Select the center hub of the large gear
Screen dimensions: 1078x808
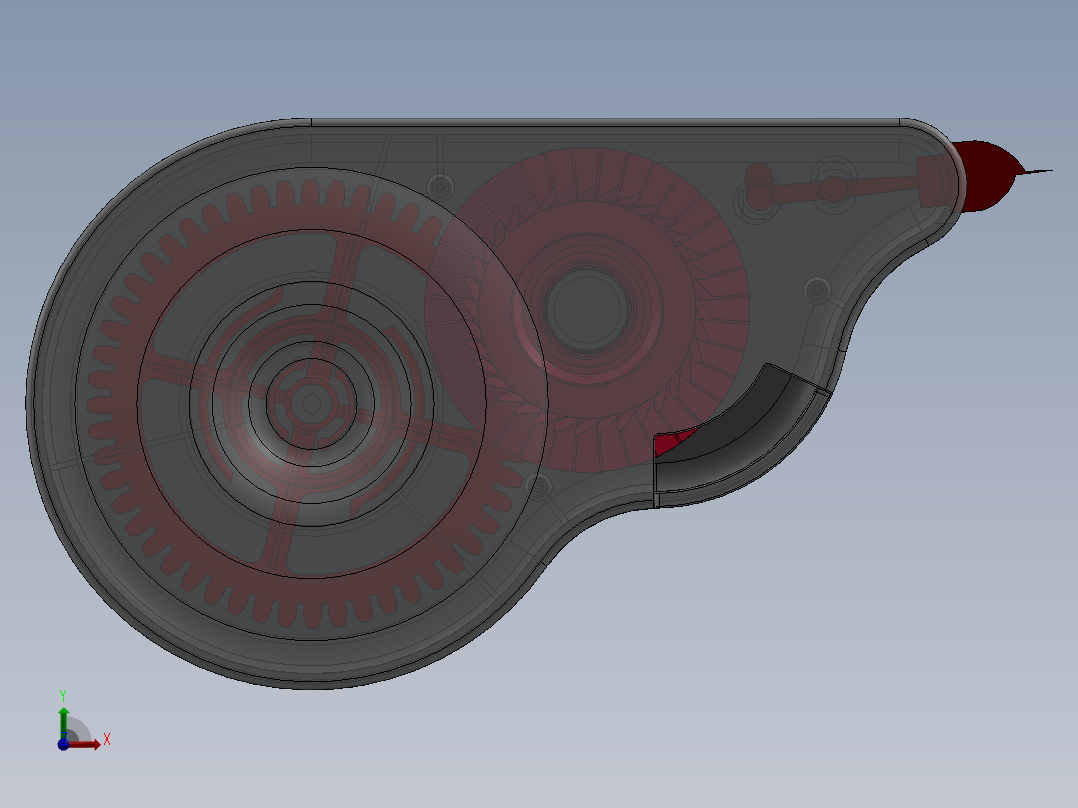pos(311,404)
